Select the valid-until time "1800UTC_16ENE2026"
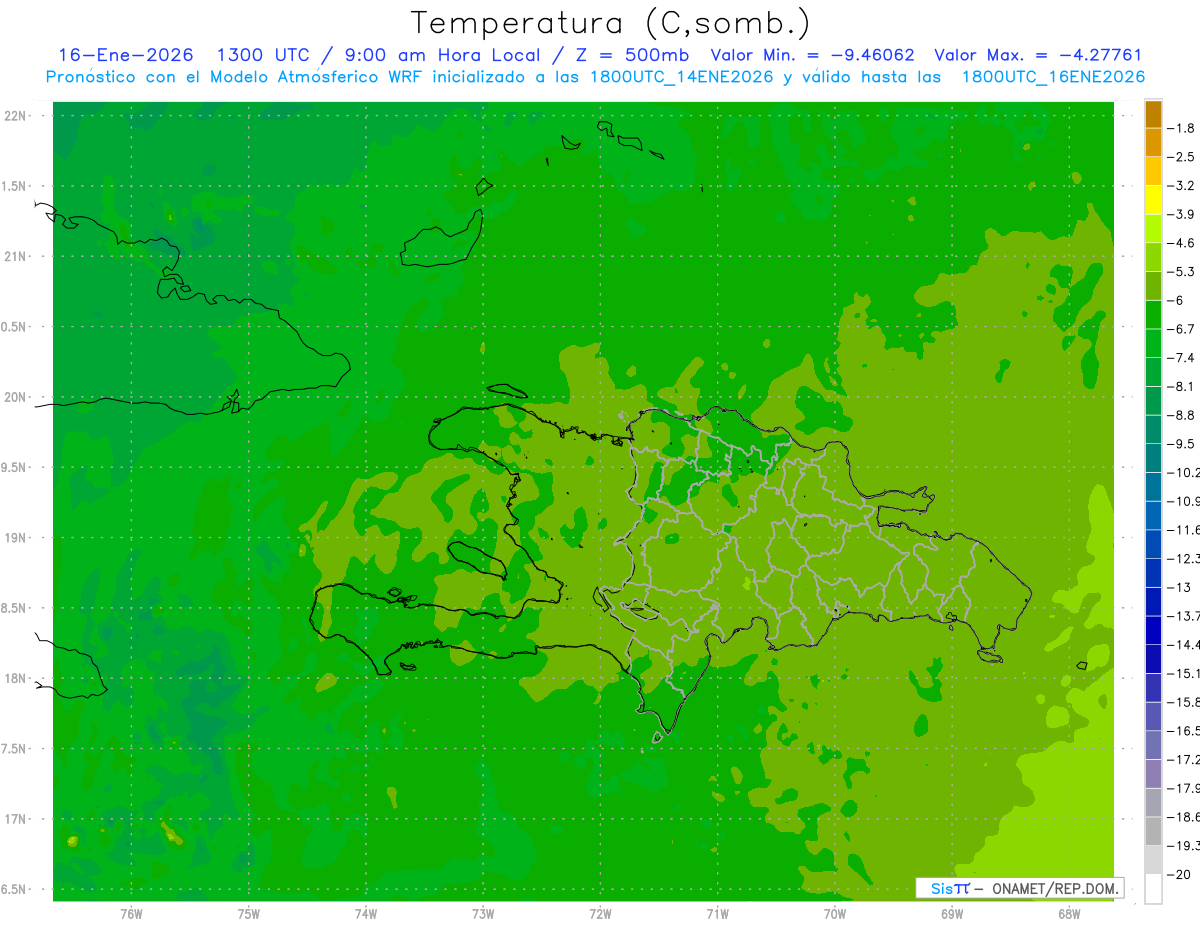The width and height of the screenshot is (1200, 927). click(1053, 77)
